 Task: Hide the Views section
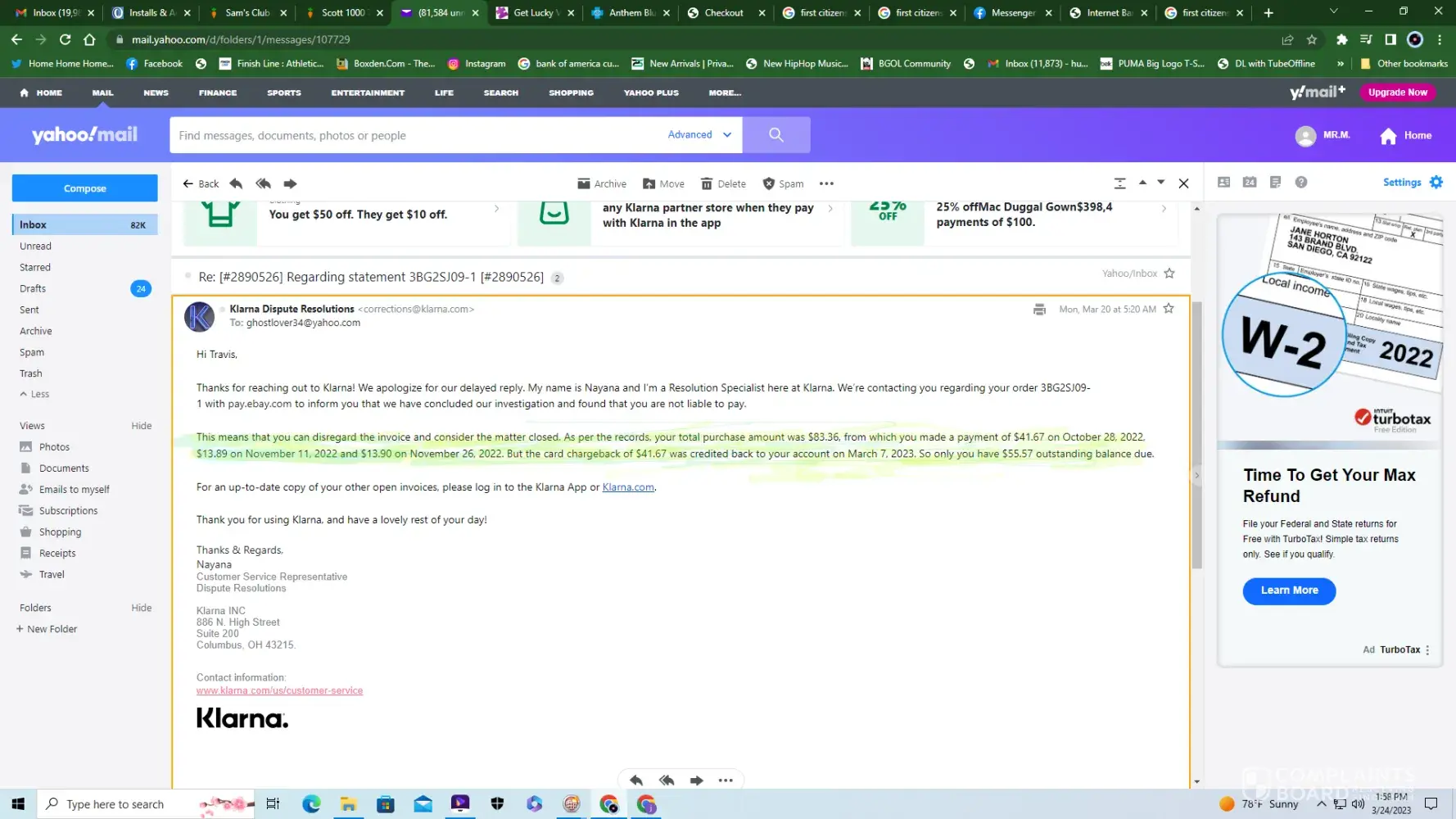(141, 426)
